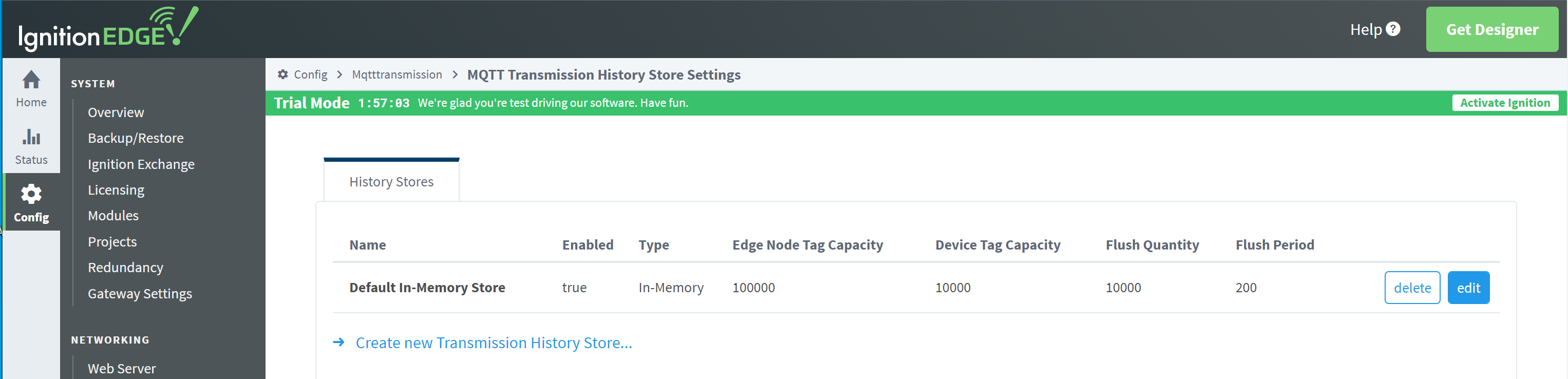Viewport: 1568px width, 379px height.
Task: Open the Status bar-chart icon
Action: tap(31, 136)
